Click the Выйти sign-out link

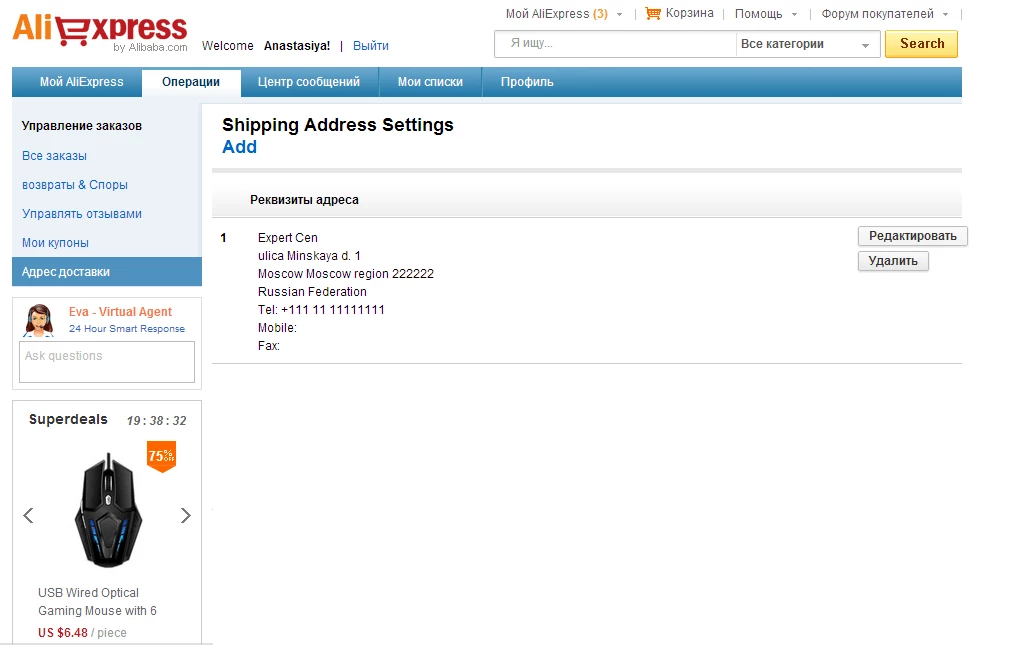coord(371,46)
